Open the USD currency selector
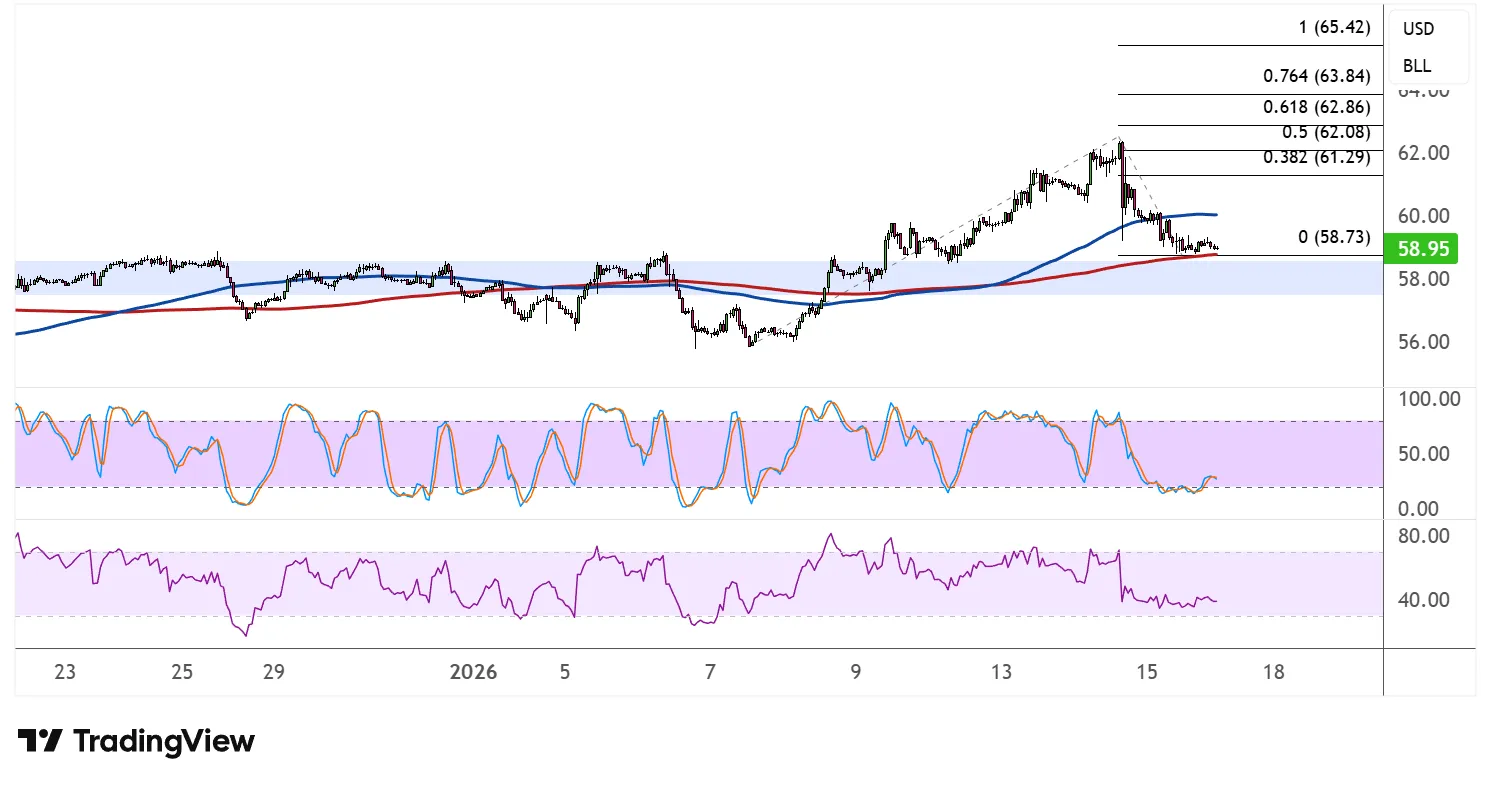This screenshot has height=786, width=1491. (1418, 29)
